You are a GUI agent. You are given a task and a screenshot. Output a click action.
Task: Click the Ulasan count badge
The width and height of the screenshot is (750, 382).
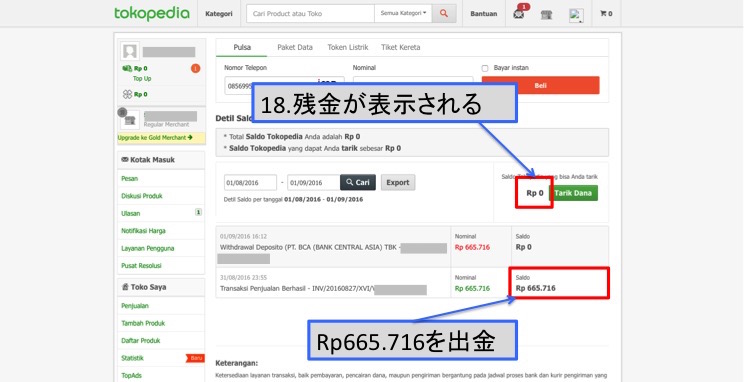[198, 212]
